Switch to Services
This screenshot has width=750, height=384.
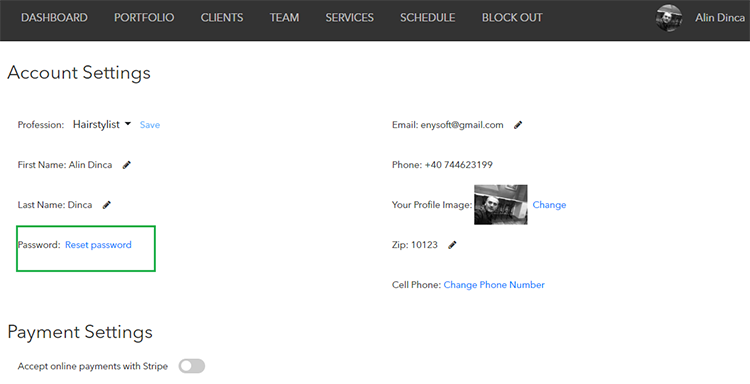click(350, 18)
